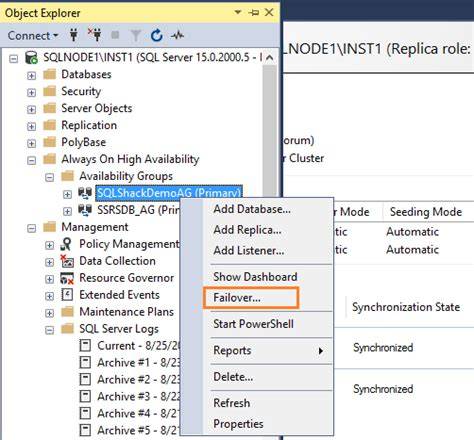Image resolution: width=474 pixels, height=440 pixels.
Task: Select the Archive #4 log entry
Action: (138, 413)
